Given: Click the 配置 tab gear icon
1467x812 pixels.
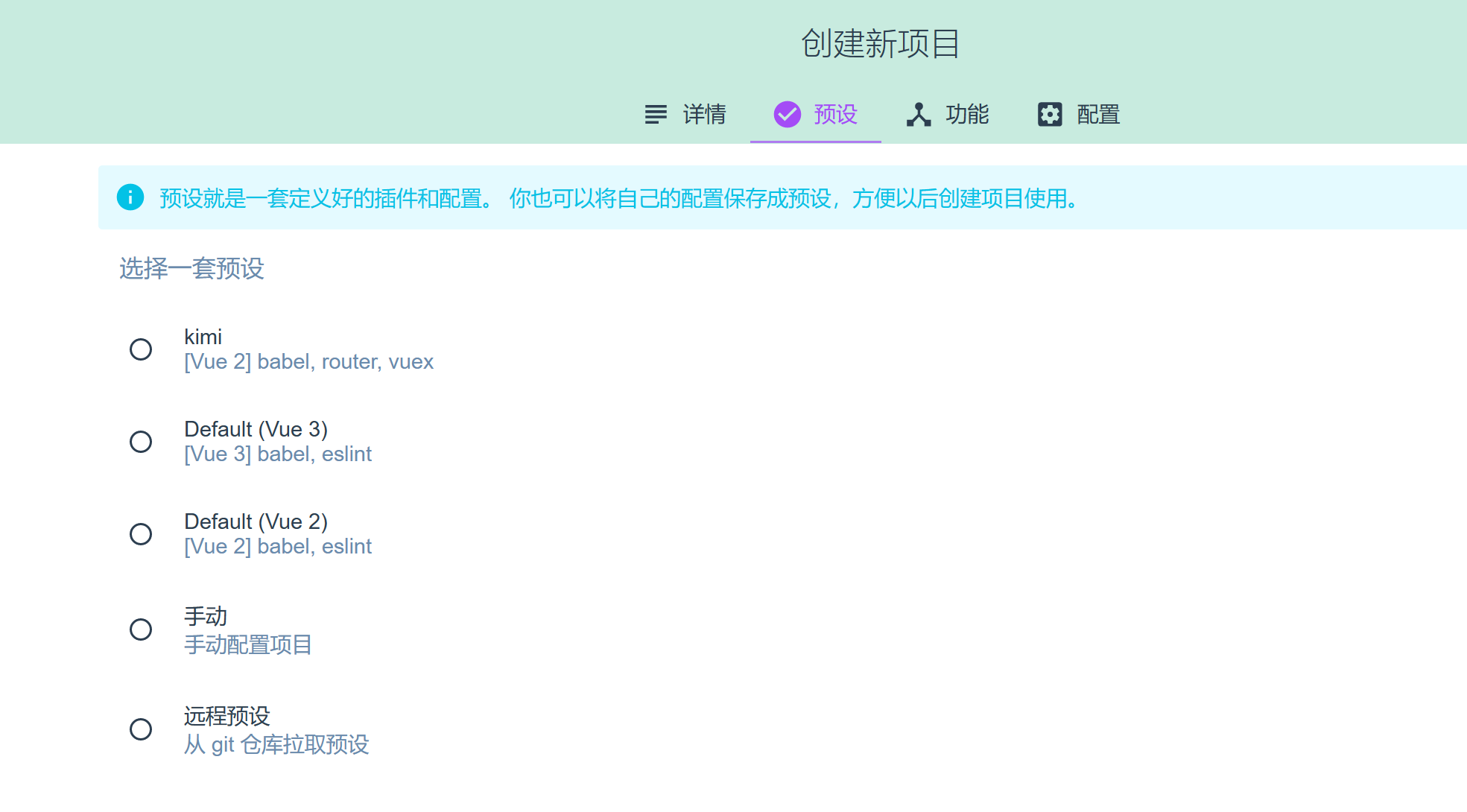Looking at the screenshot, I should point(1050,115).
